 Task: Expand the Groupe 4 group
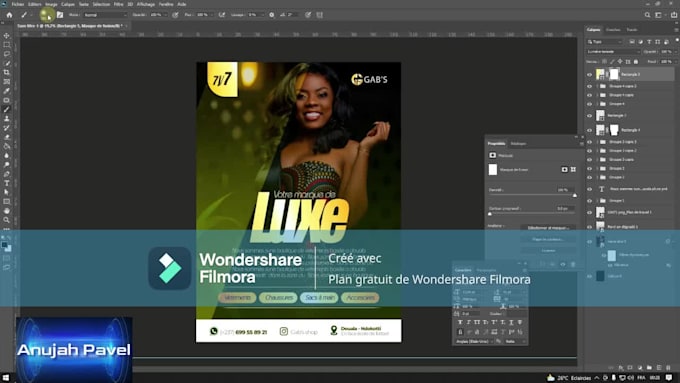[x=597, y=104]
